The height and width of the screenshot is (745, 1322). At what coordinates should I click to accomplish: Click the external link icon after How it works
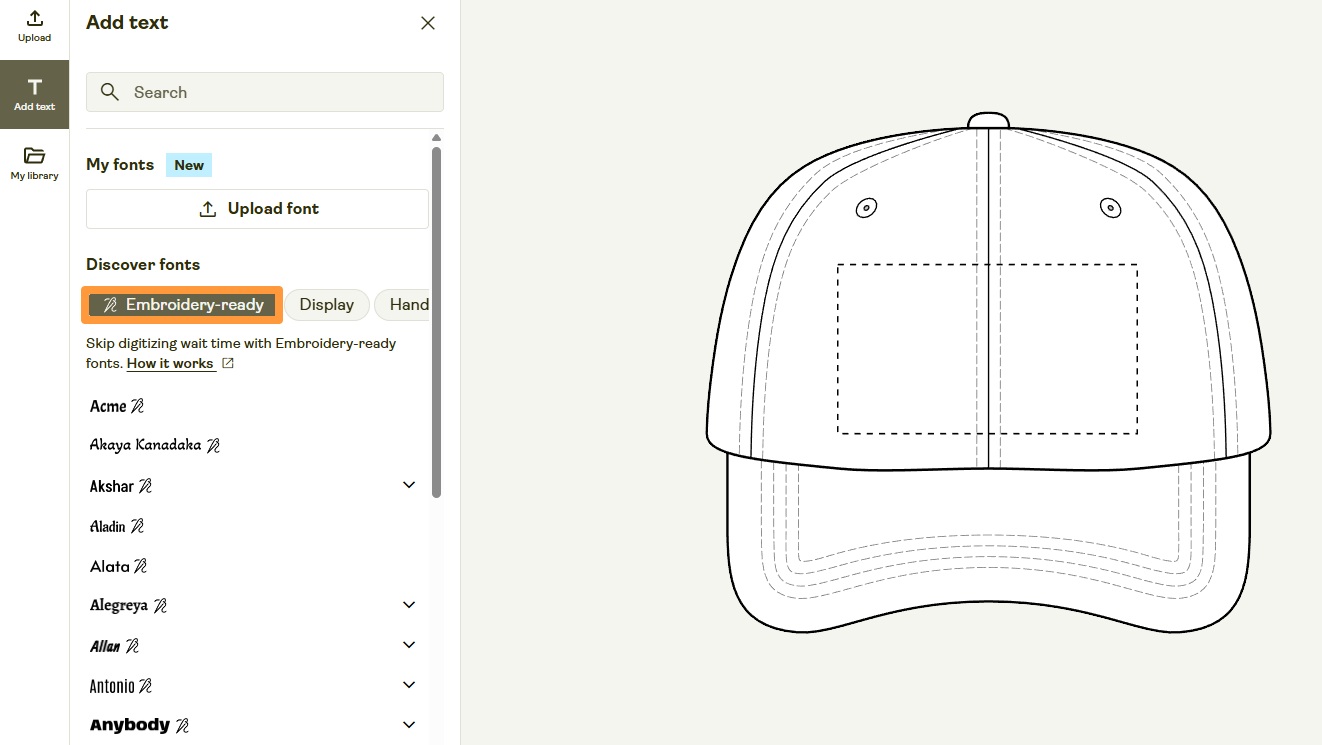228,363
